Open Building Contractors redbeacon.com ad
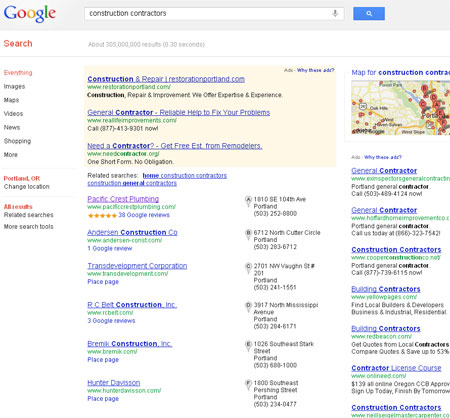 [x=386, y=329]
